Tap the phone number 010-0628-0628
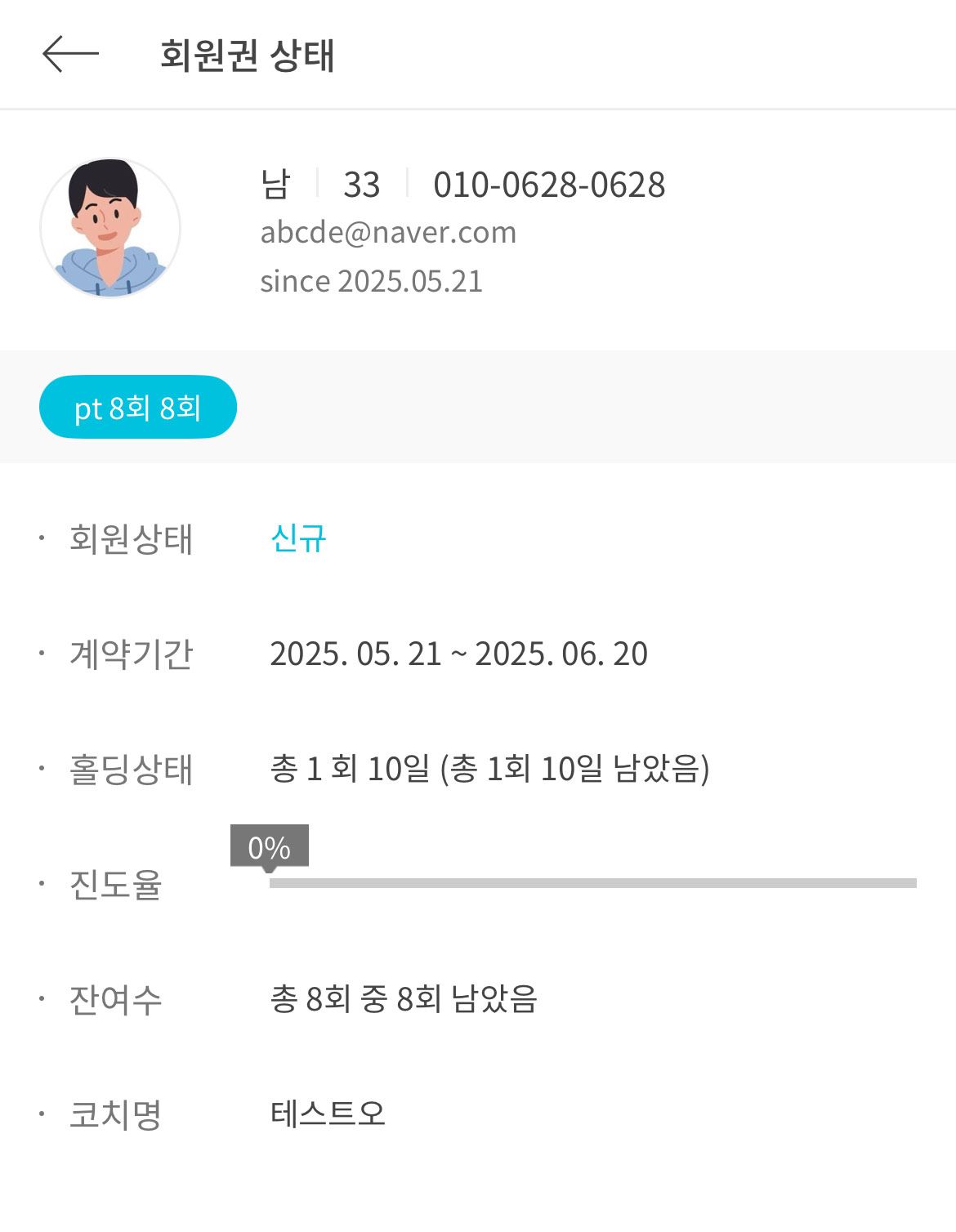Viewport: 956px width, 1232px height. 549,185
